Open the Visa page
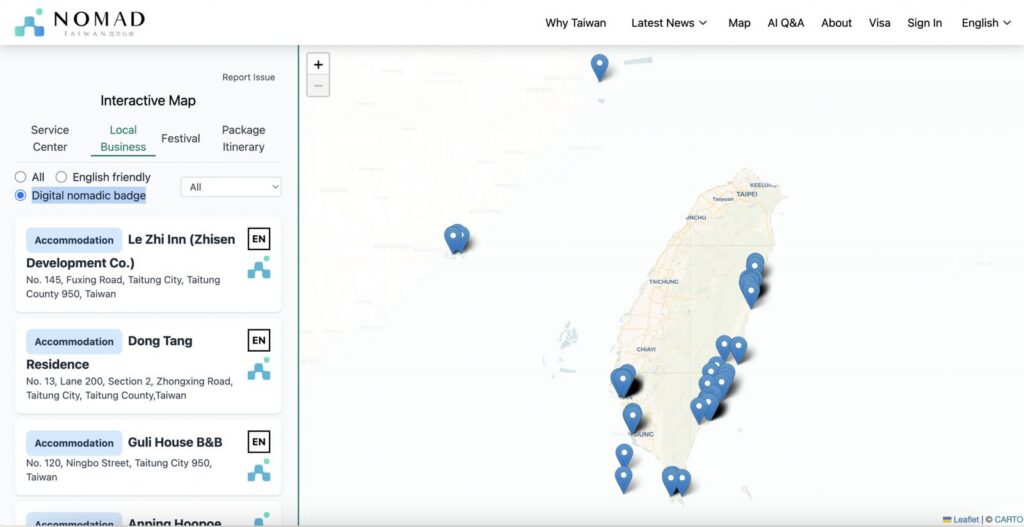This screenshot has width=1024, height=527. point(880,23)
